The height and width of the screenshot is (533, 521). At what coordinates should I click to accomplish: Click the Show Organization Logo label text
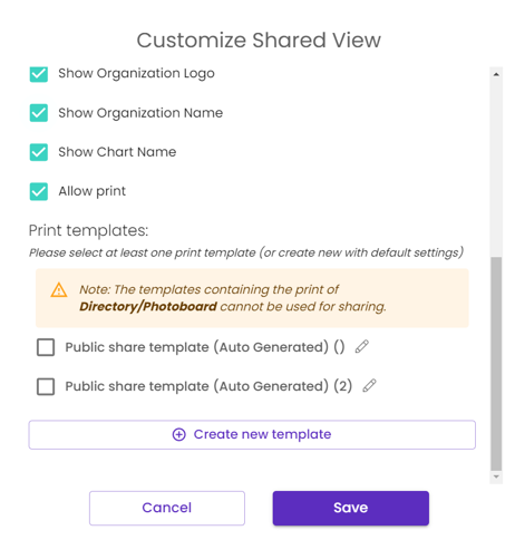click(x=136, y=73)
